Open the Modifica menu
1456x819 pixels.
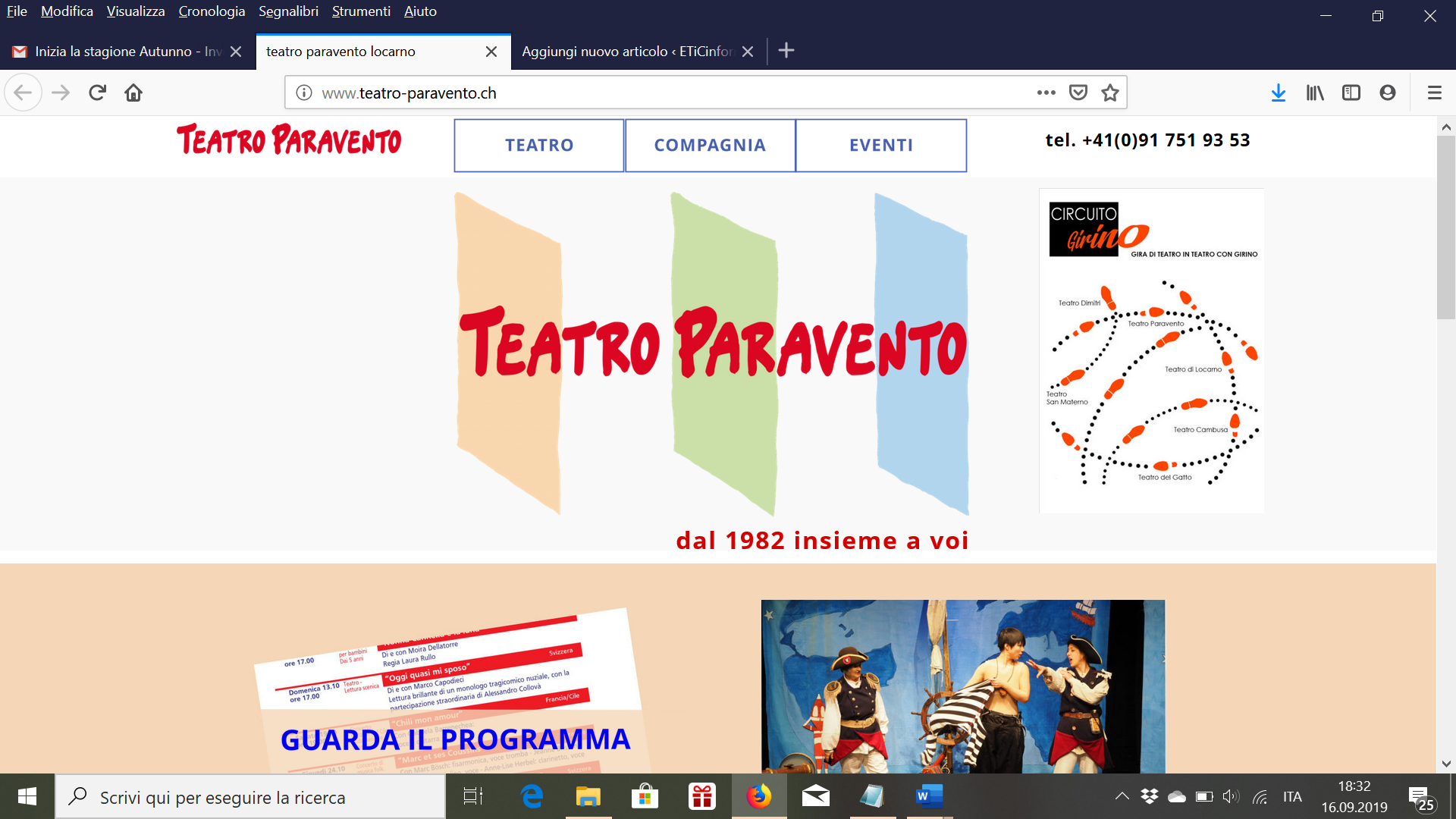[67, 11]
